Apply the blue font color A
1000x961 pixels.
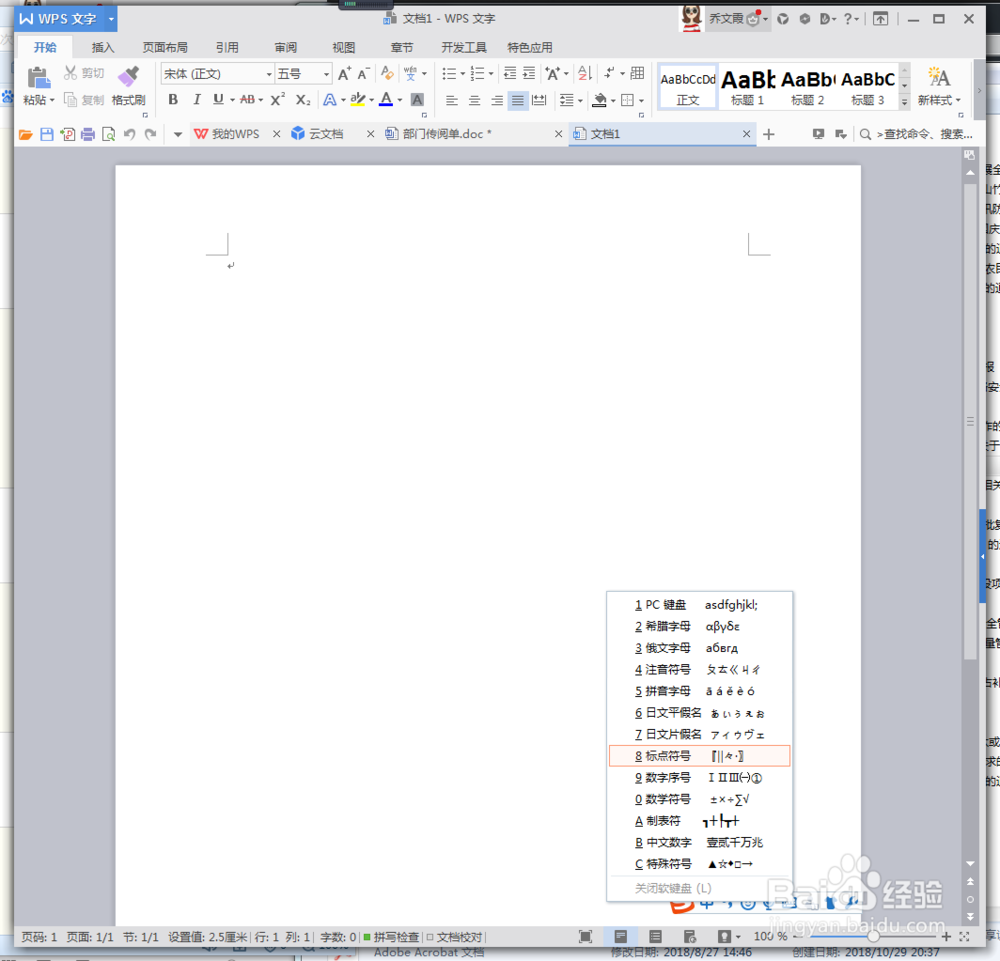click(x=386, y=99)
